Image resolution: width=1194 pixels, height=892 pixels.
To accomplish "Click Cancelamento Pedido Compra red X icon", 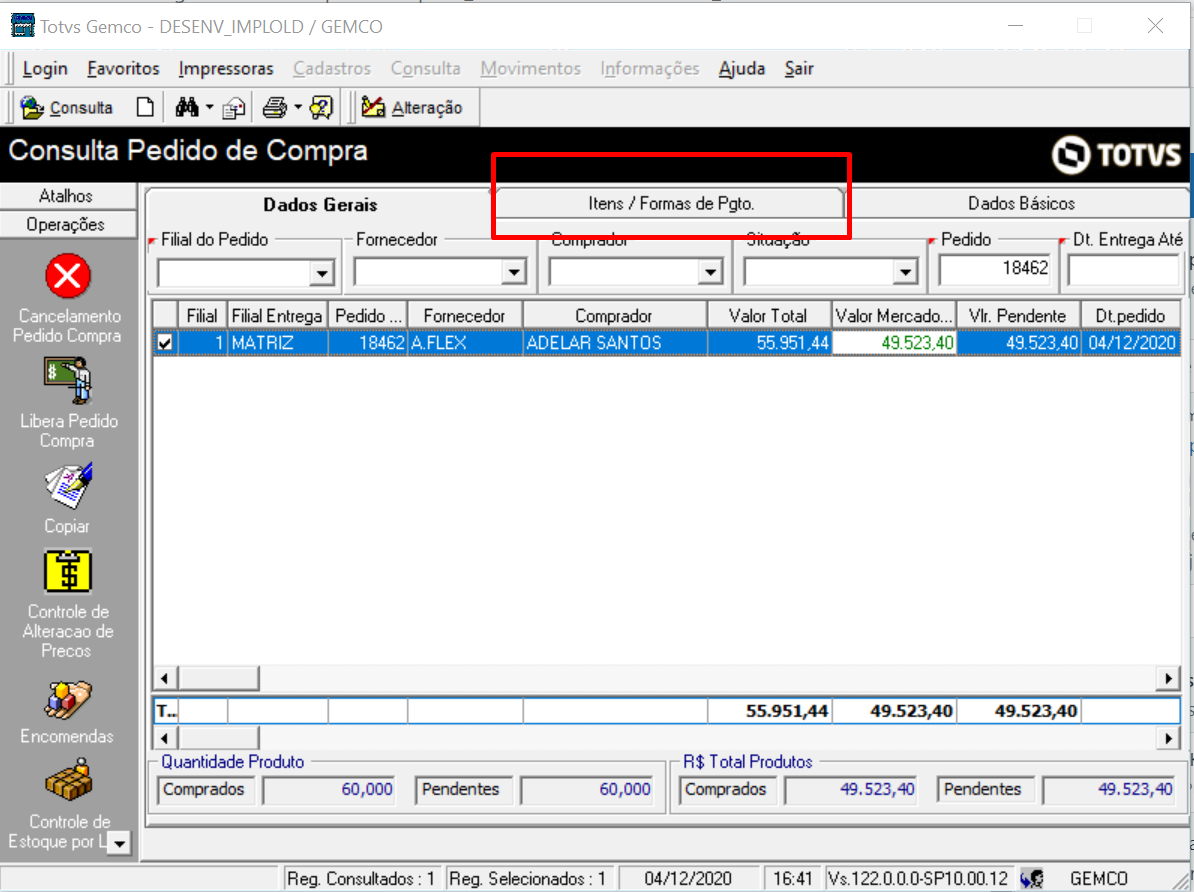I will pyautogui.click(x=68, y=276).
